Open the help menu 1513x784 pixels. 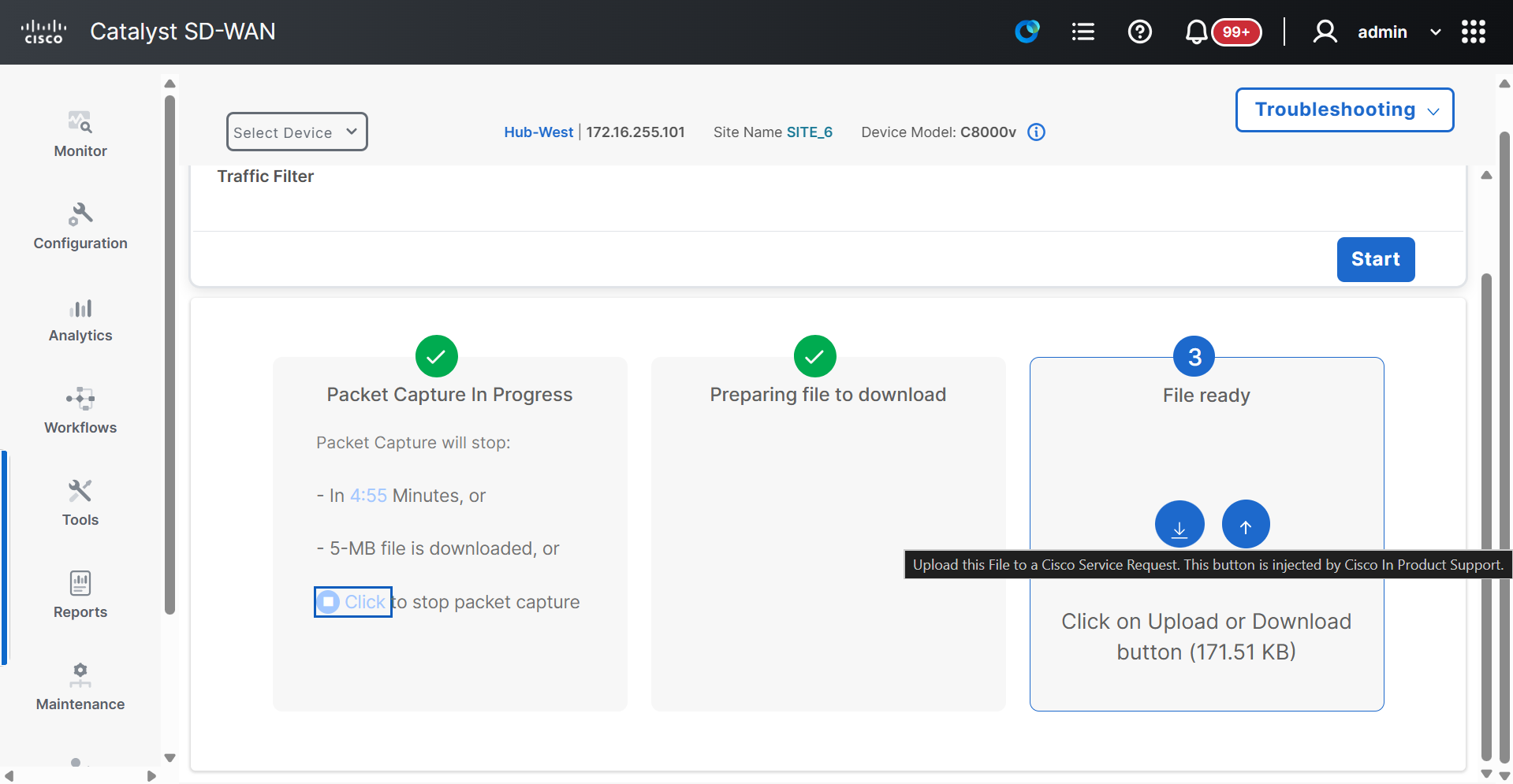point(1139,32)
